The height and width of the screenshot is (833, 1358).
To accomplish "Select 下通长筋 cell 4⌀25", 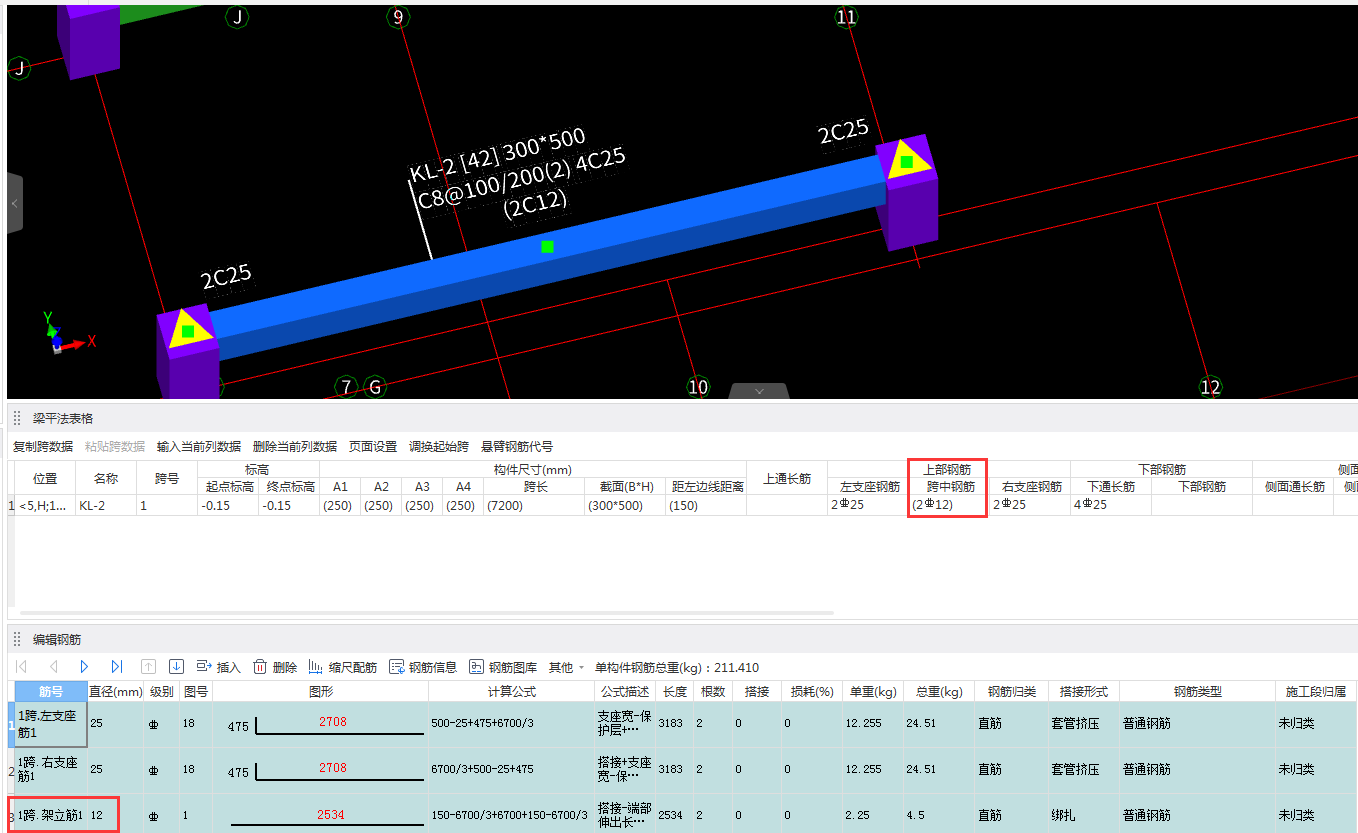I will pyautogui.click(x=1111, y=505).
